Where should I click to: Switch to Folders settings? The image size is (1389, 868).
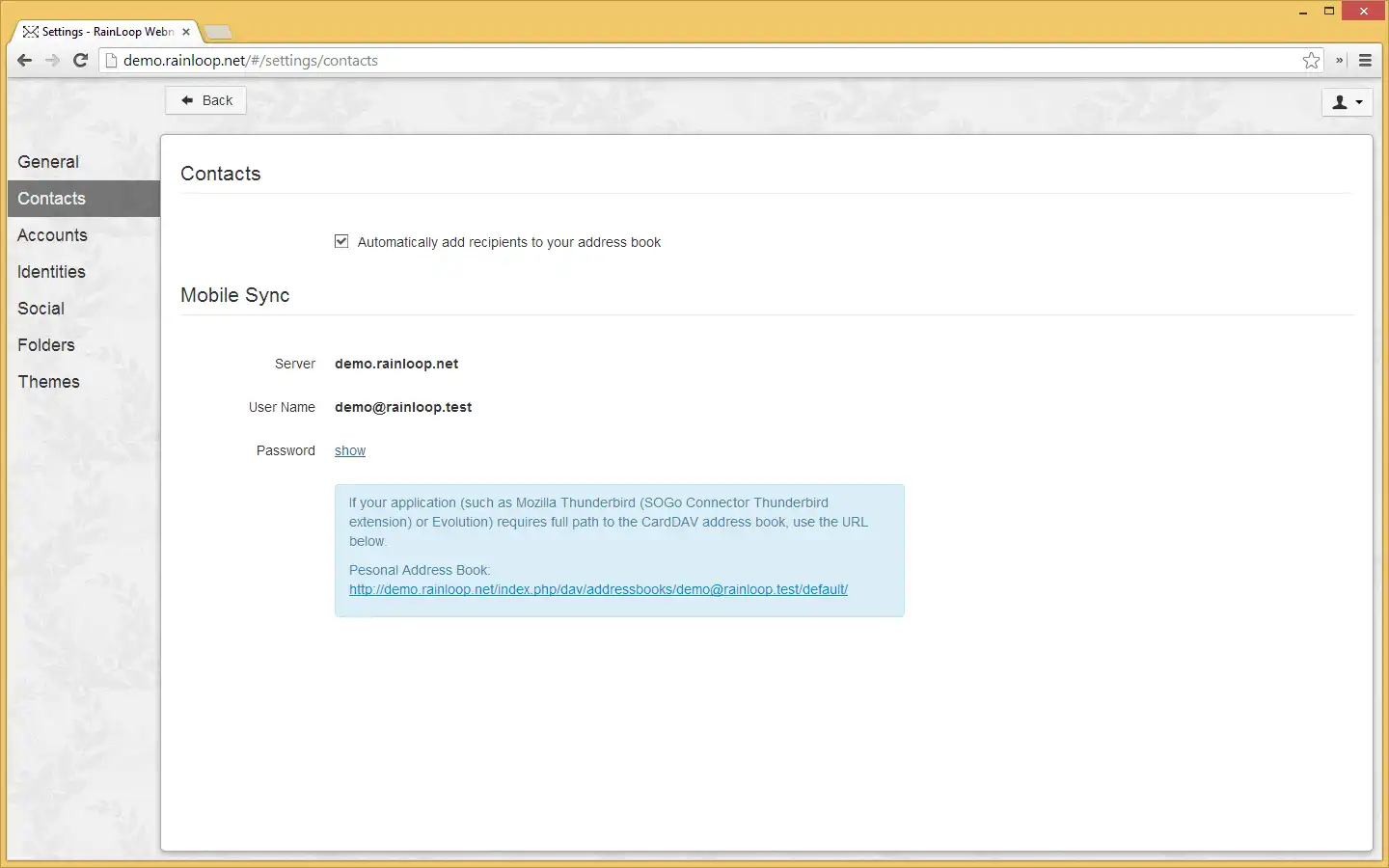pyautogui.click(x=83, y=345)
